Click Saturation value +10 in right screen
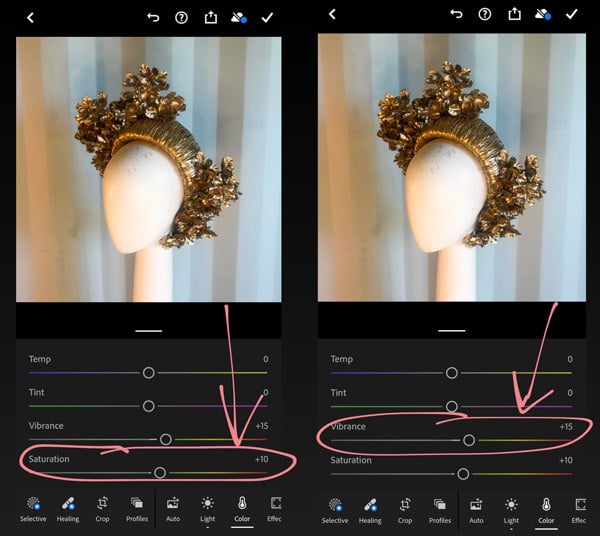The width and height of the screenshot is (600, 536). [566, 460]
